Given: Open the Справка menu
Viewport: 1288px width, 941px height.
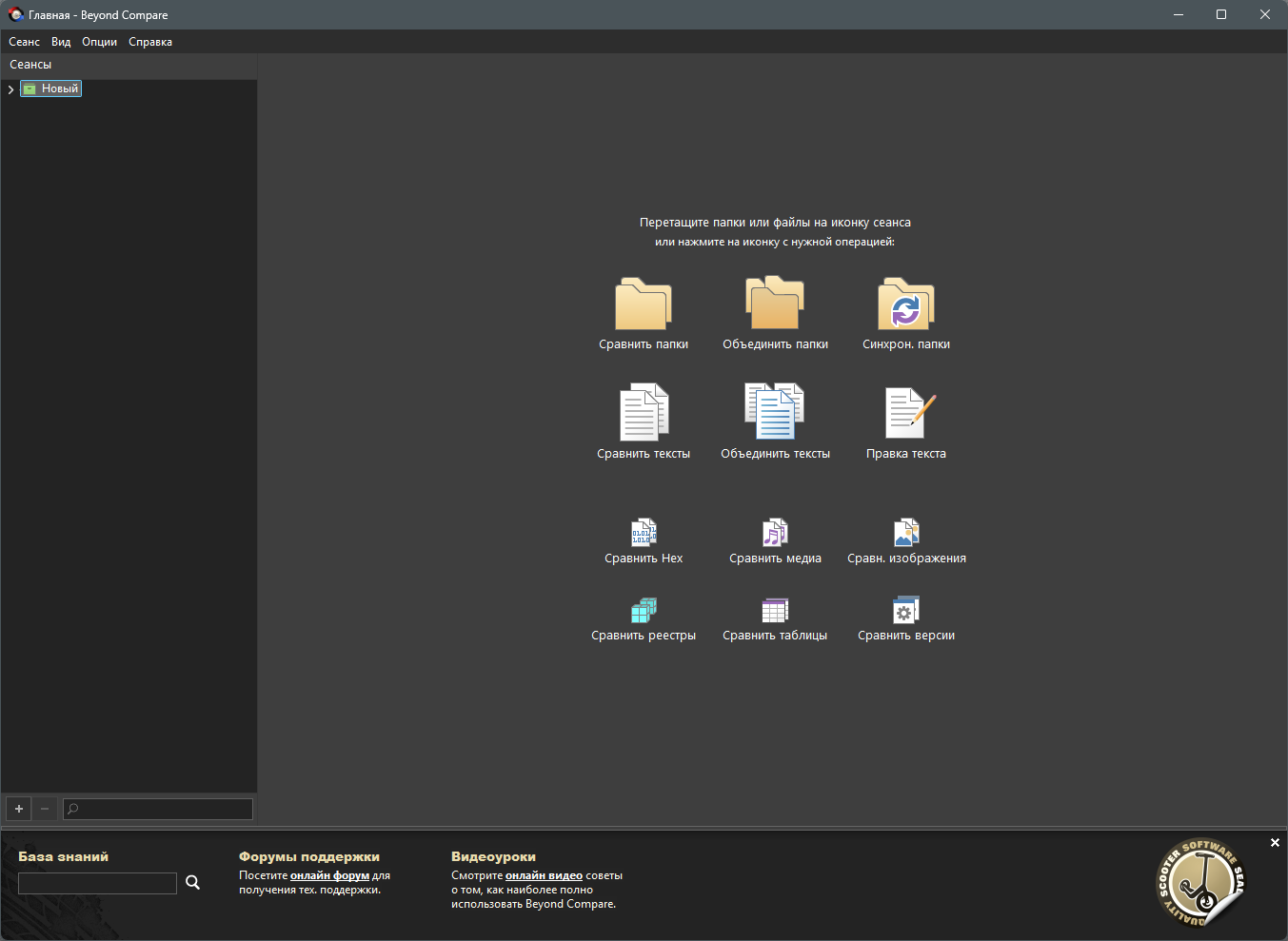Looking at the screenshot, I should [x=150, y=42].
